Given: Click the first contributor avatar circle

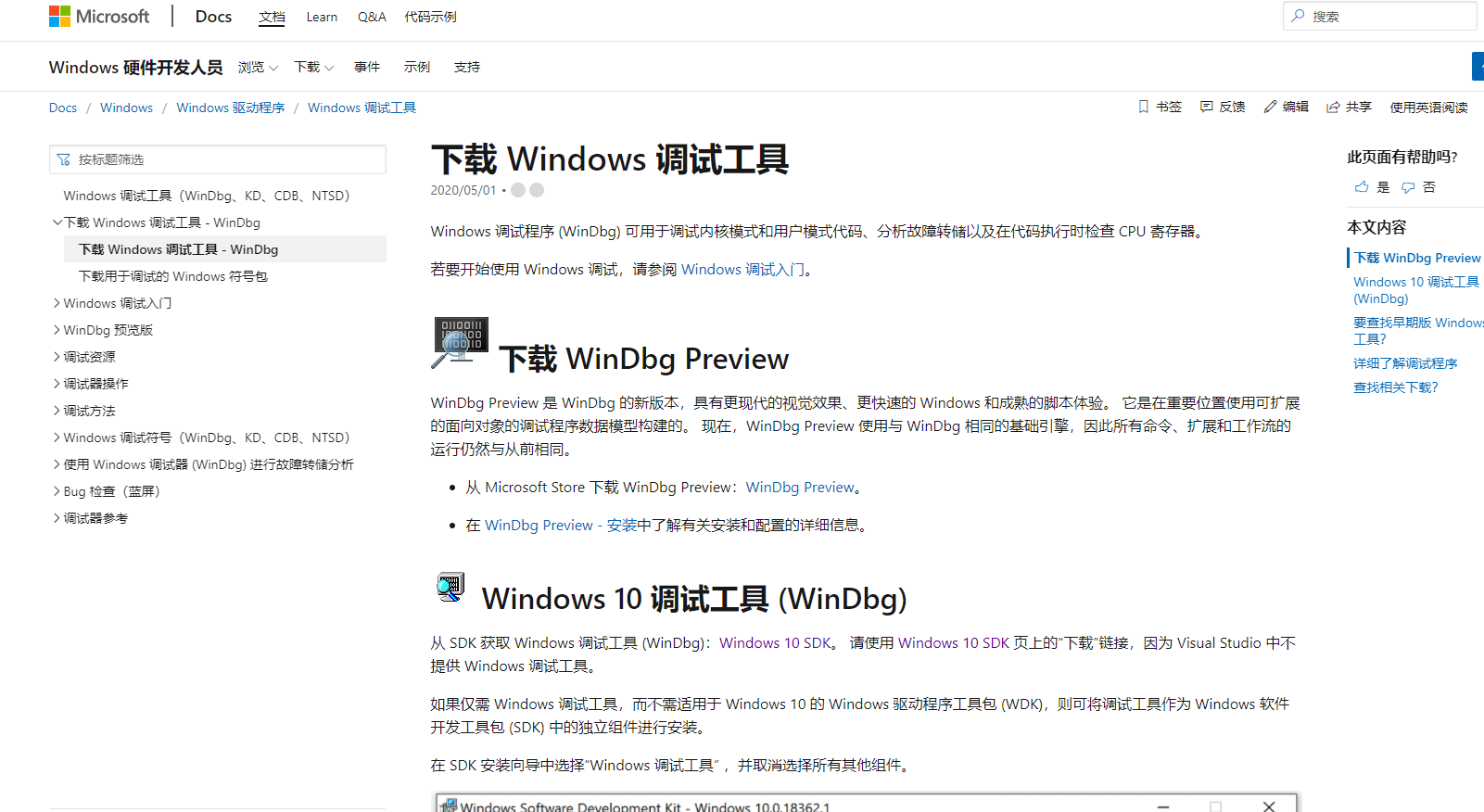Looking at the screenshot, I should coord(518,190).
